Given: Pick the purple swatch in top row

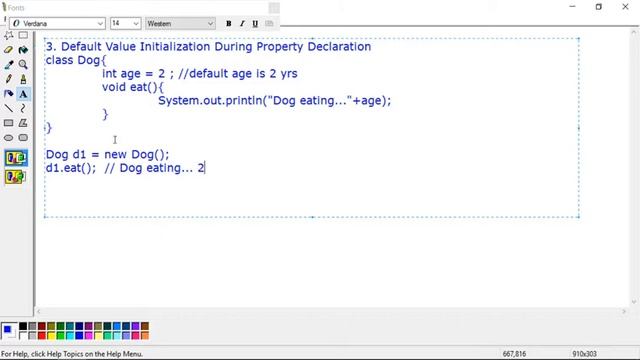Looking at the screenshot, I should pyautogui.click(x=89, y=326).
